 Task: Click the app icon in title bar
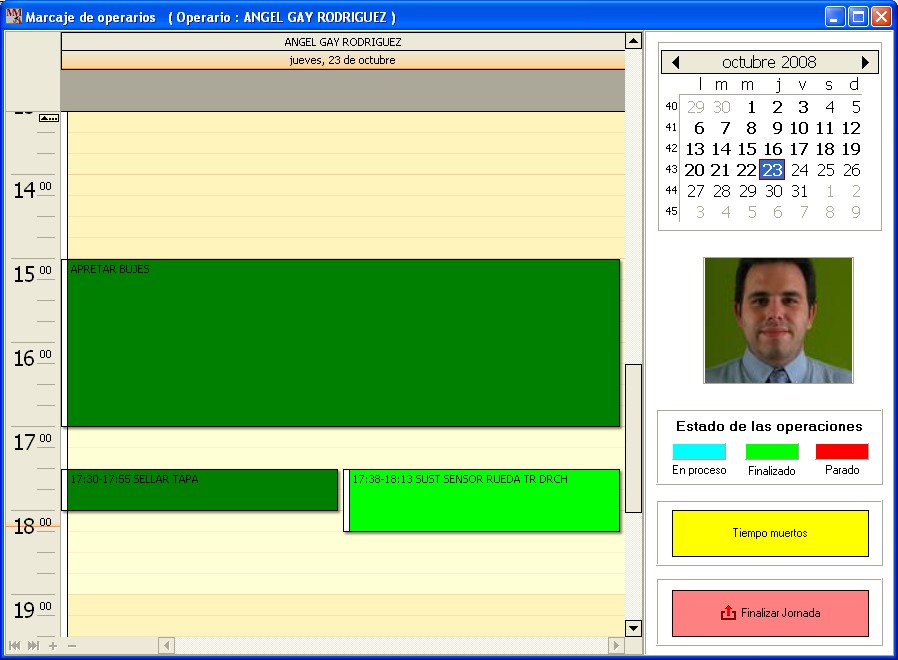pyautogui.click(x=14, y=16)
